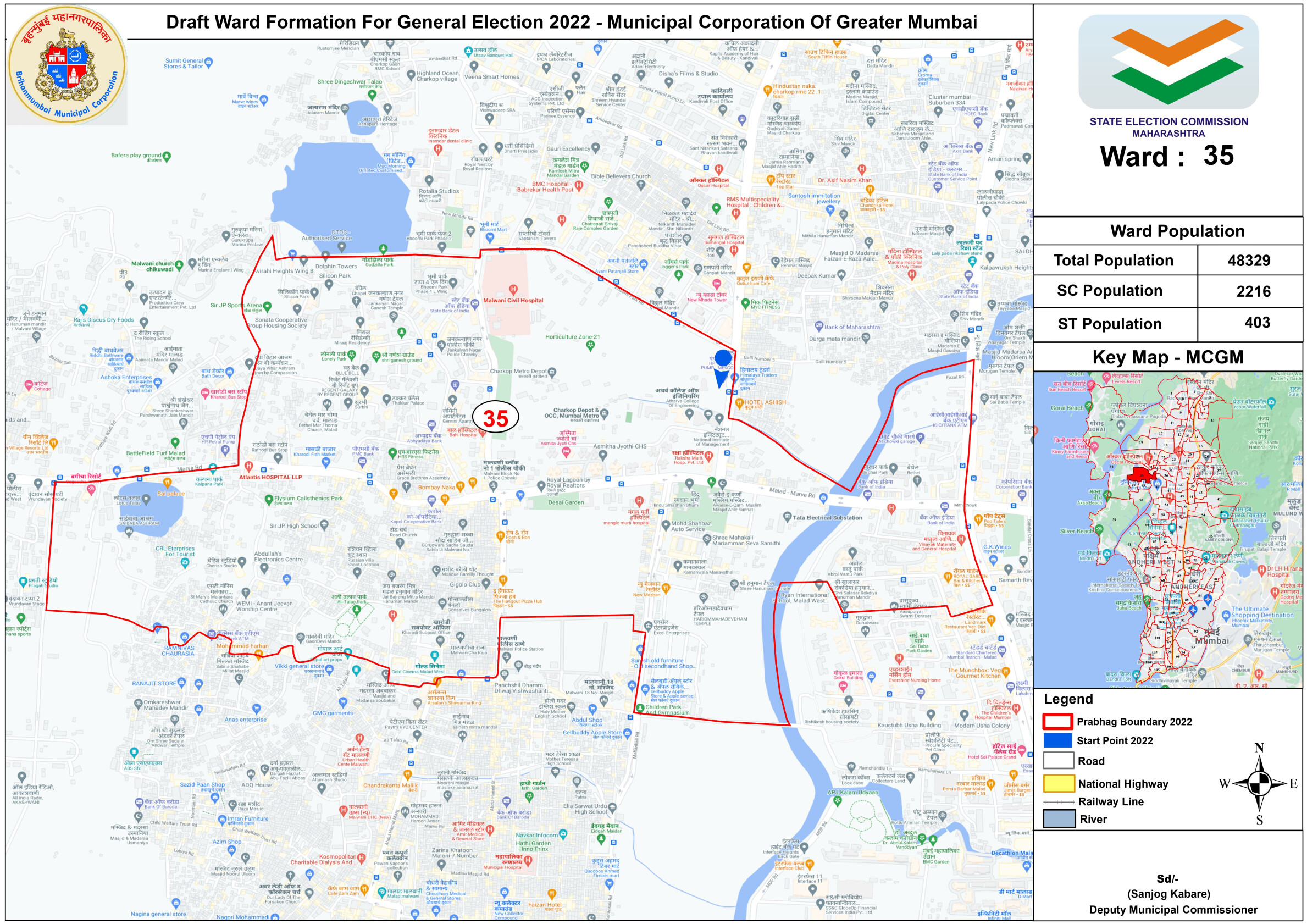
Task: Click the State Election Commission logo
Action: pos(1168,62)
